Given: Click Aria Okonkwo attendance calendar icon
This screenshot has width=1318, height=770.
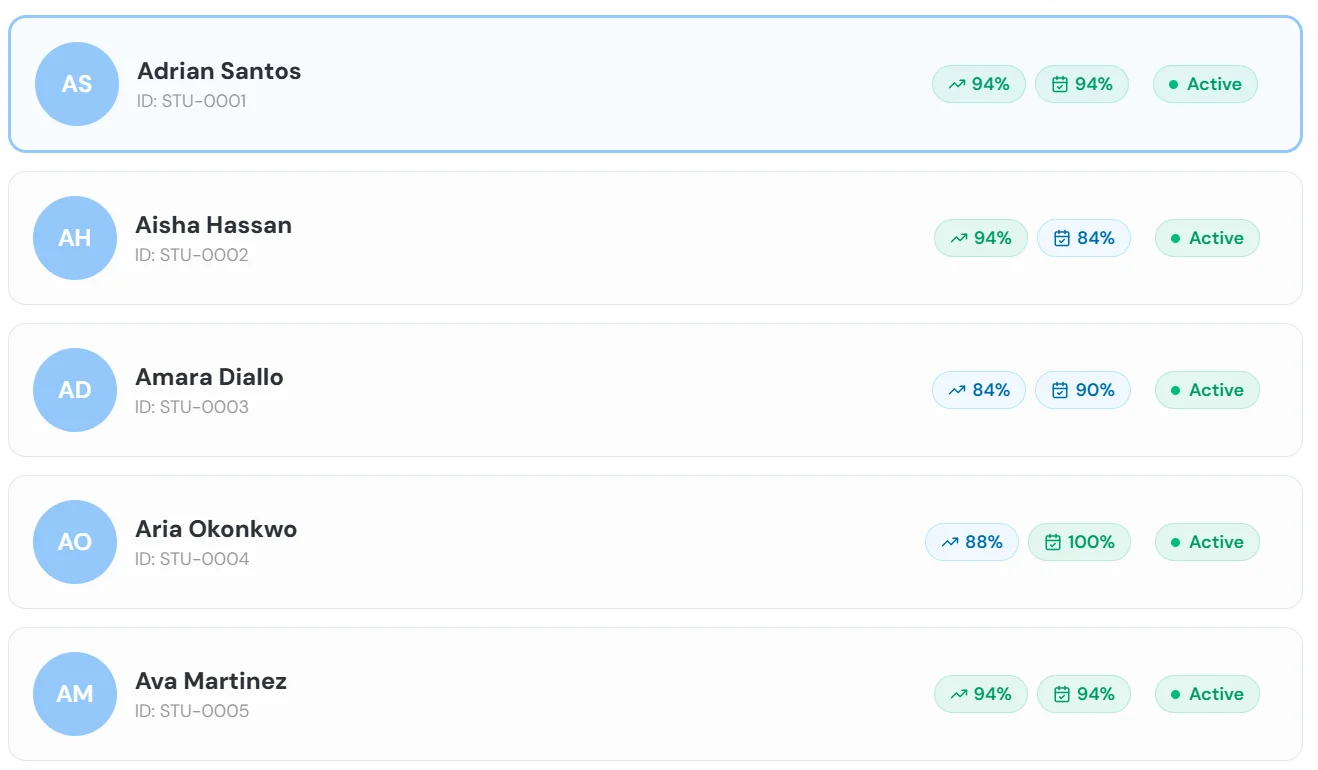Looking at the screenshot, I should tap(1053, 543).
